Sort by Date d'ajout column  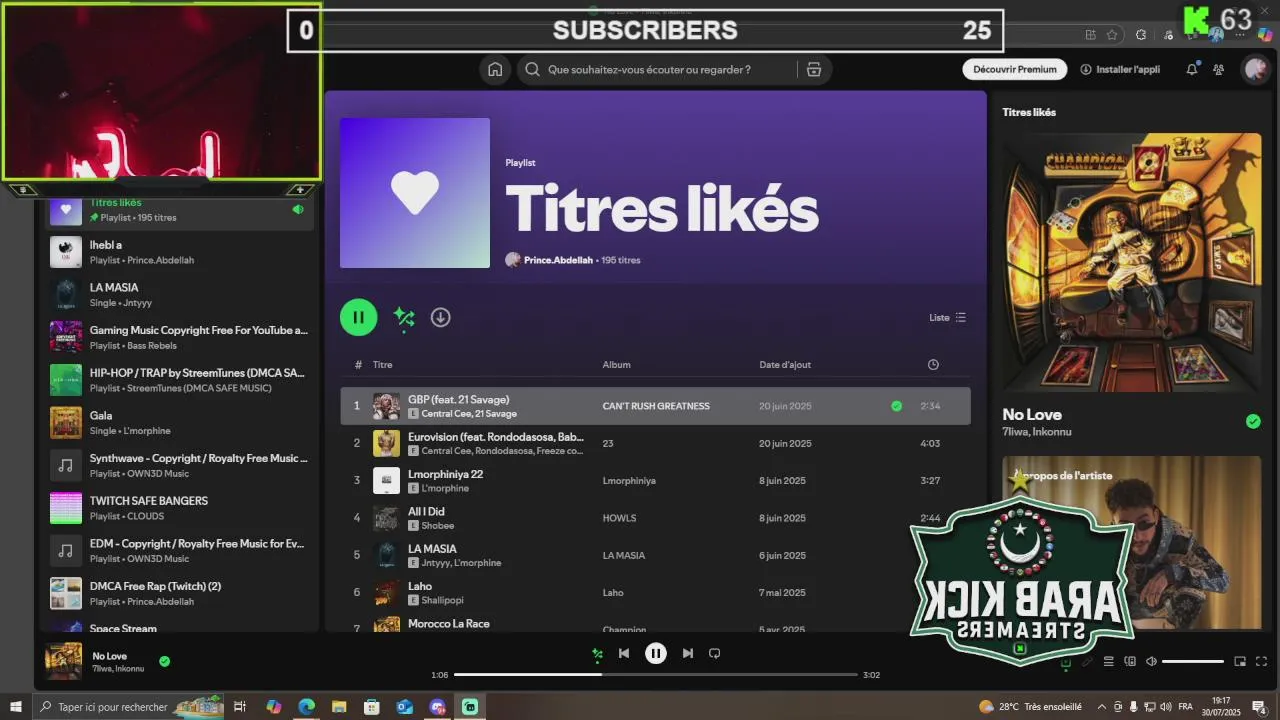pyautogui.click(x=785, y=365)
